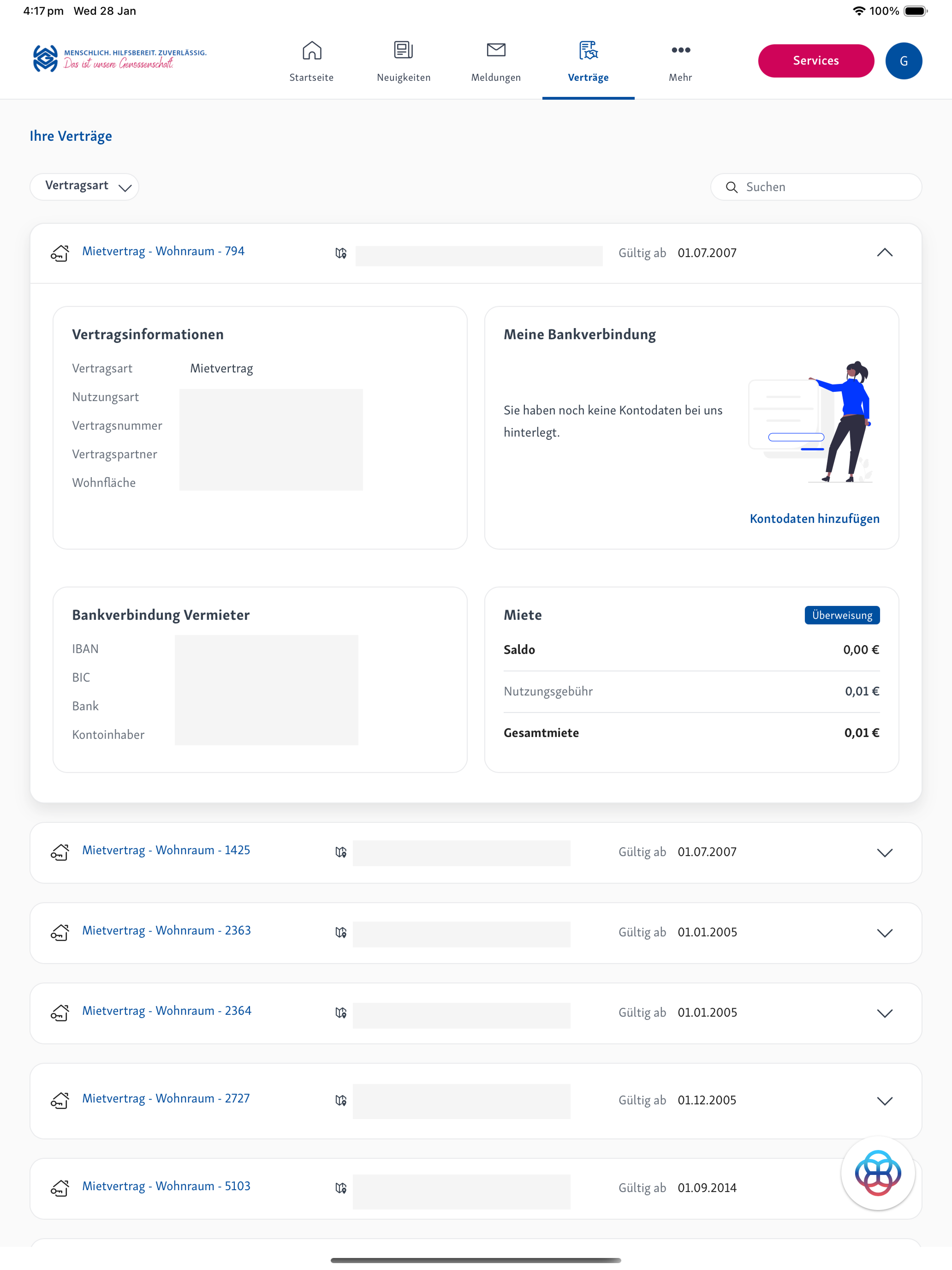The image size is (952, 1270).
Task: Click map marker icon of Wohnraum - 2364
Action: (x=341, y=1013)
